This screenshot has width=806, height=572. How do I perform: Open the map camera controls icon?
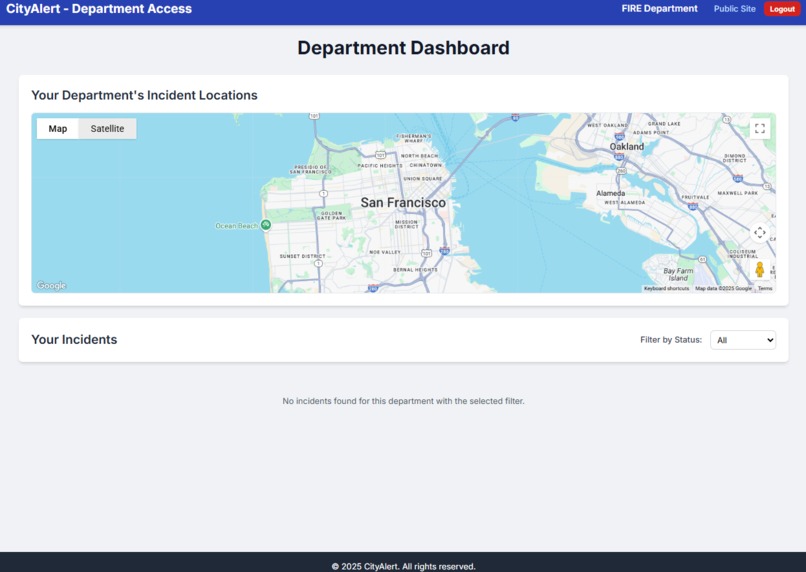(759, 233)
